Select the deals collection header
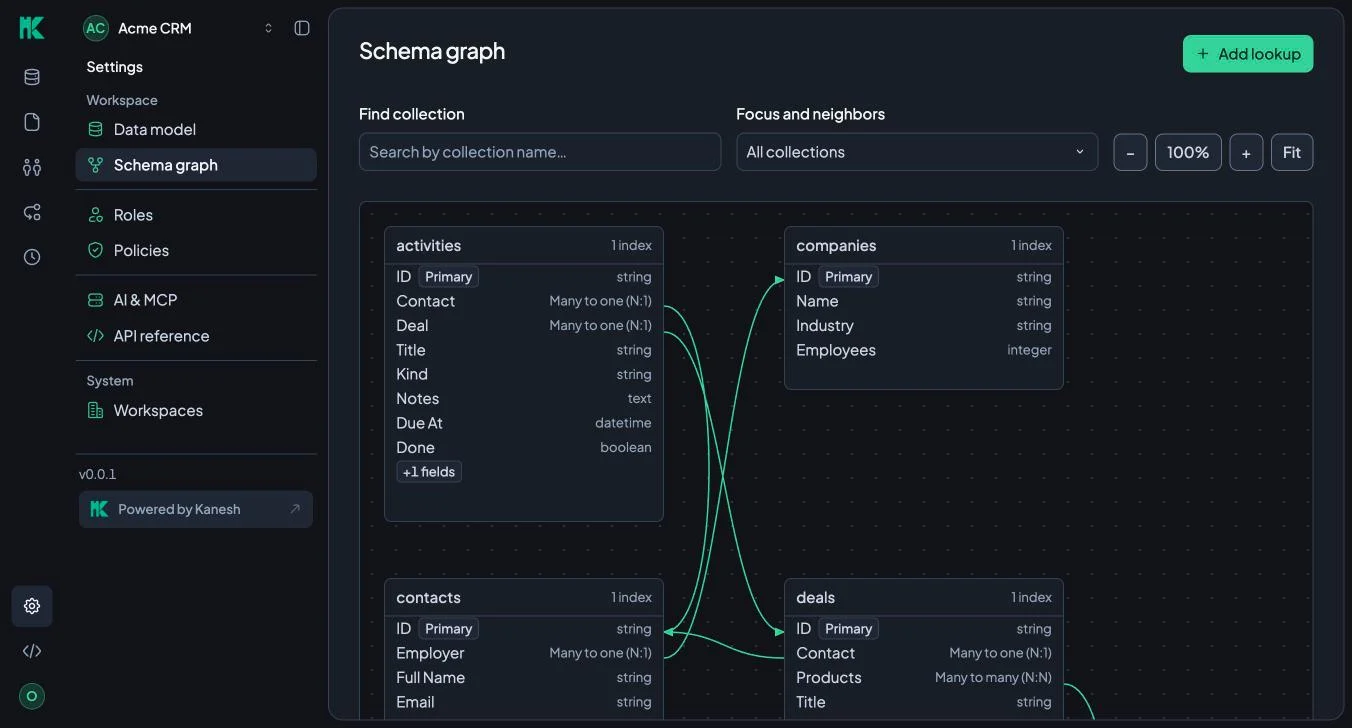1352x728 pixels. tap(924, 598)
